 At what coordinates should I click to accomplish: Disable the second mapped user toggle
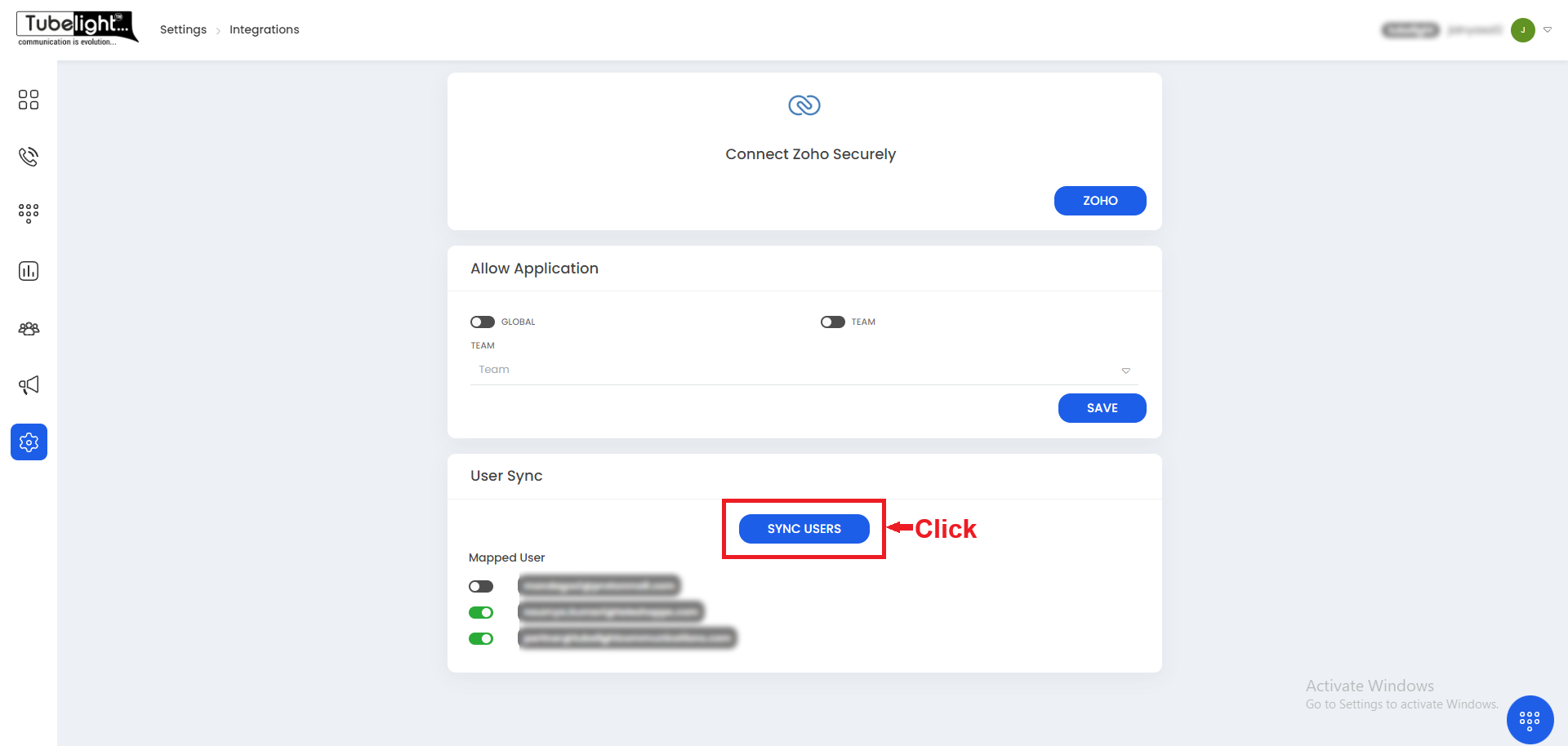coord(481,613)
